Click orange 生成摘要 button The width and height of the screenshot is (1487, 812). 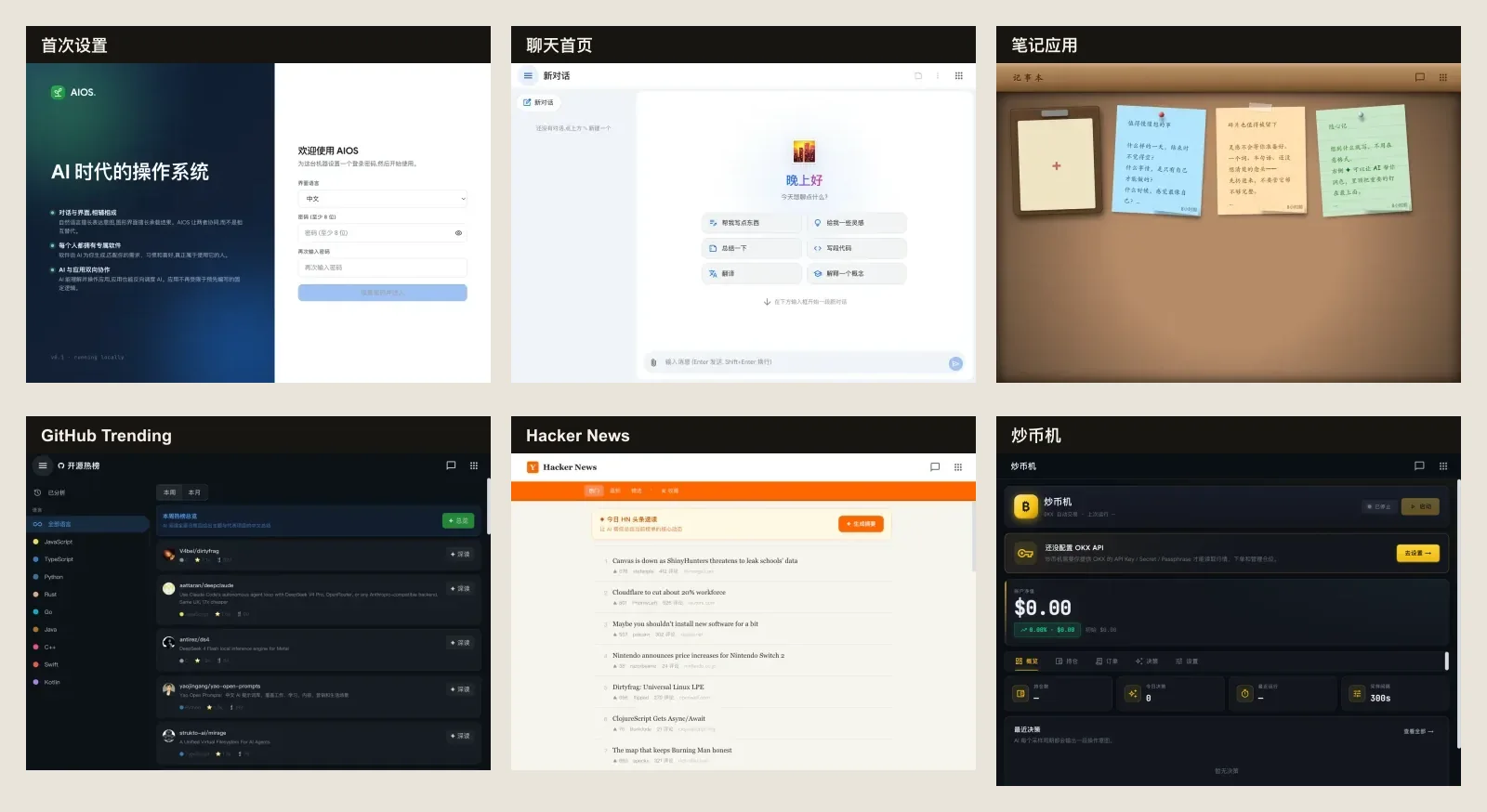862,524
